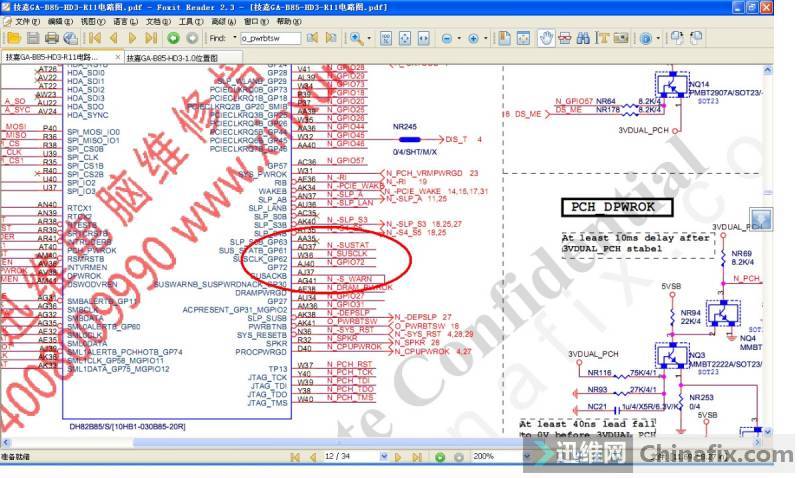Viewport: 800px width, 478px height.
Task: Click the blue info help icon
Action: coord(645,39)
